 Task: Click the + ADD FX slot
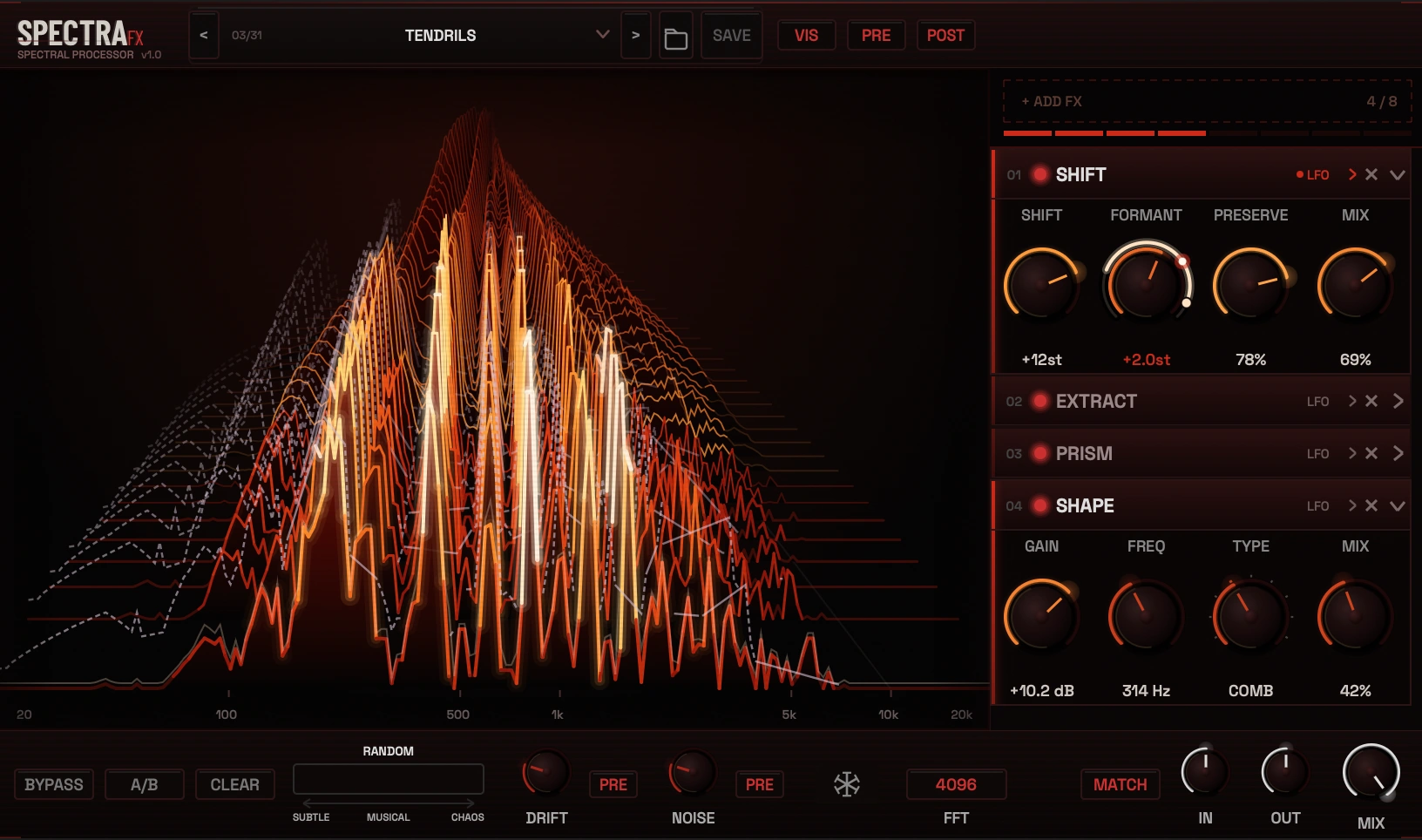(x=1207, y=101)
